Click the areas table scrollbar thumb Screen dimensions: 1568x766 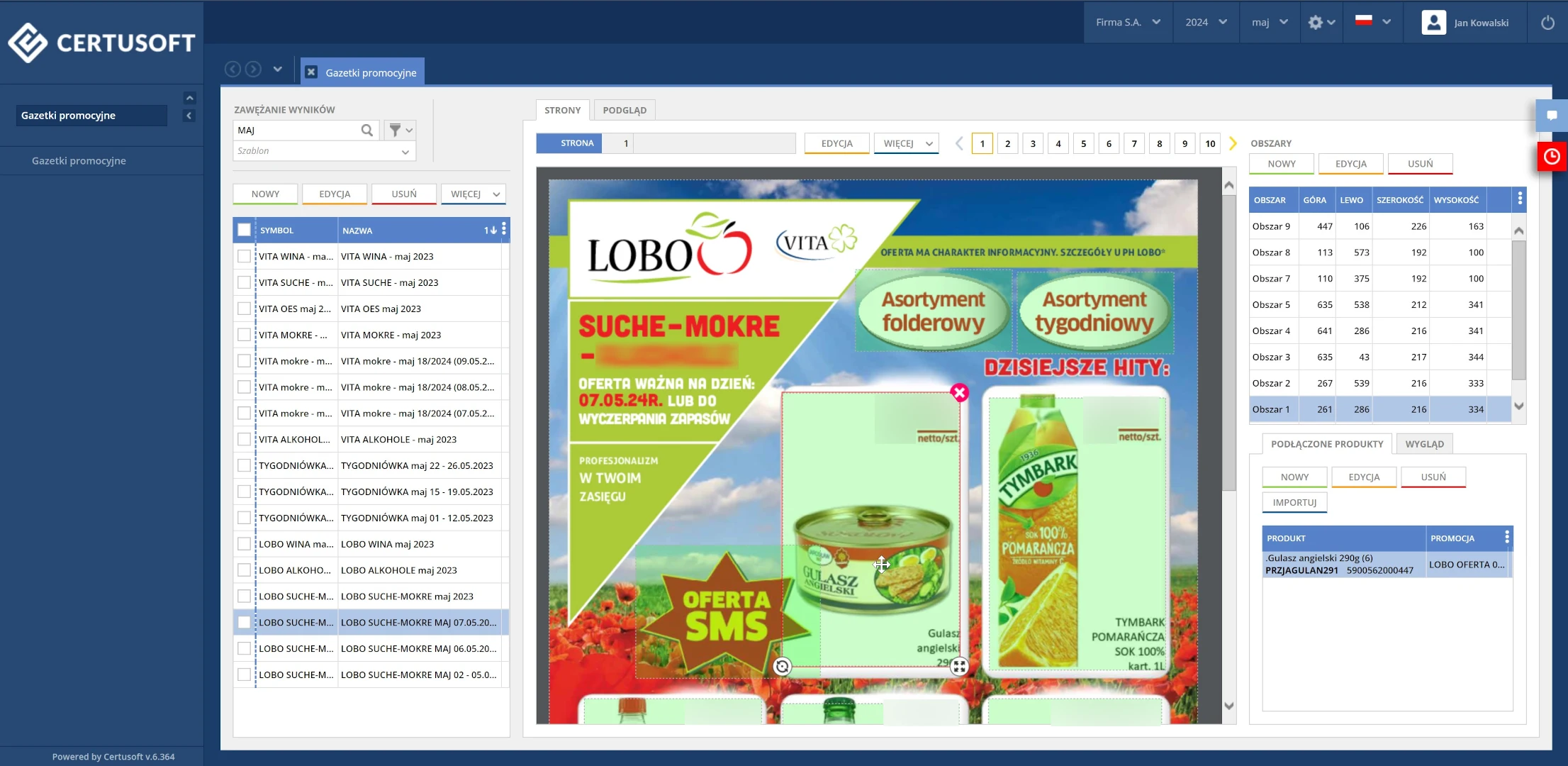click(x=1518, y=310)
